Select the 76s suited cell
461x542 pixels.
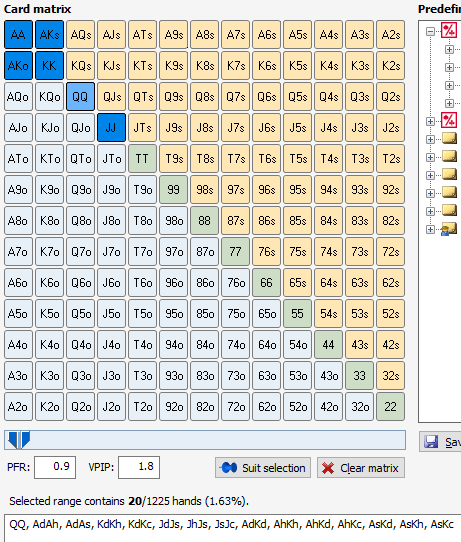(x=266, y=252)
